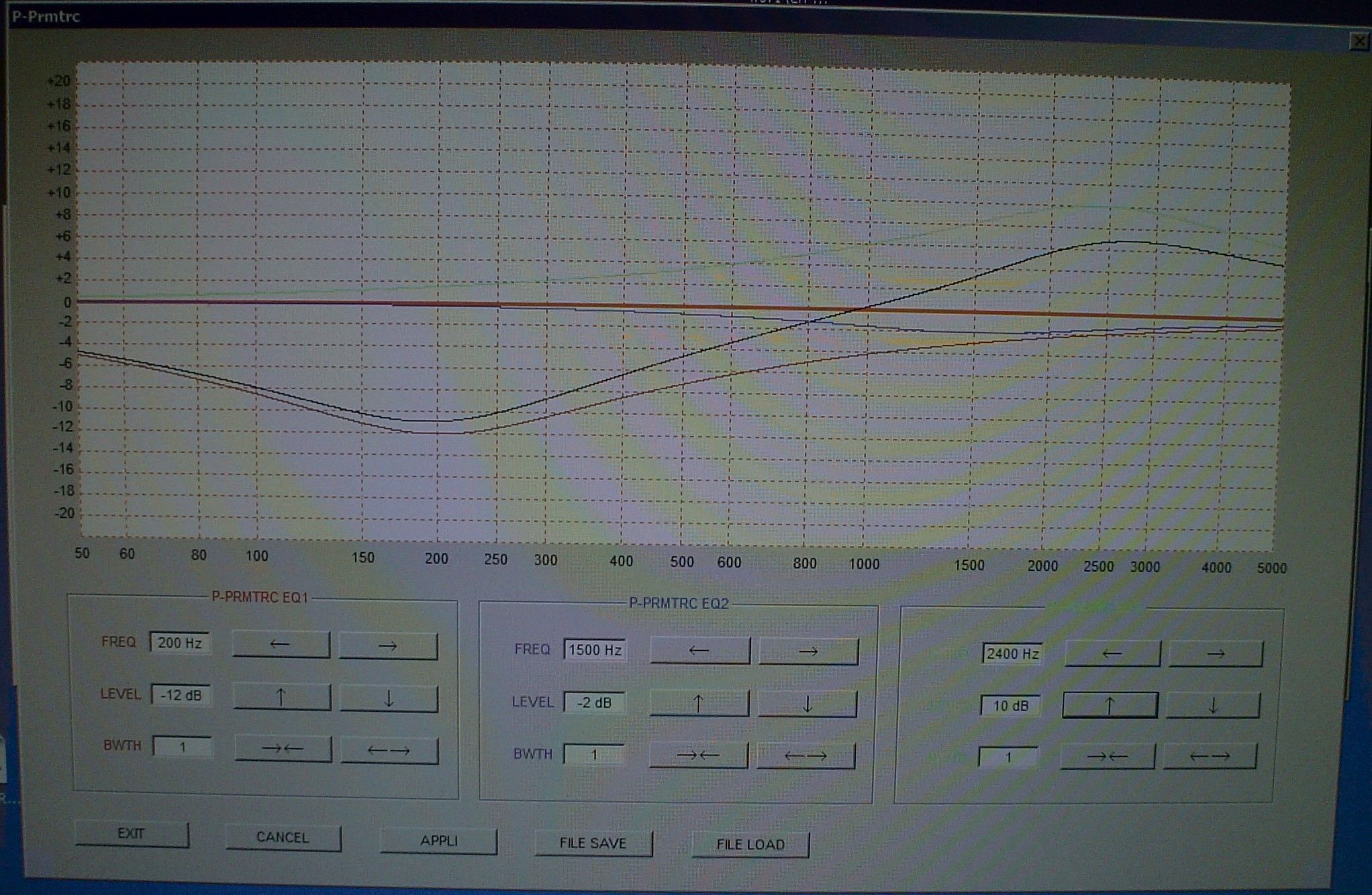Screen dimensions: 1372x895
Task: Save settings with FILE SAVE
Action: [593, 843]
